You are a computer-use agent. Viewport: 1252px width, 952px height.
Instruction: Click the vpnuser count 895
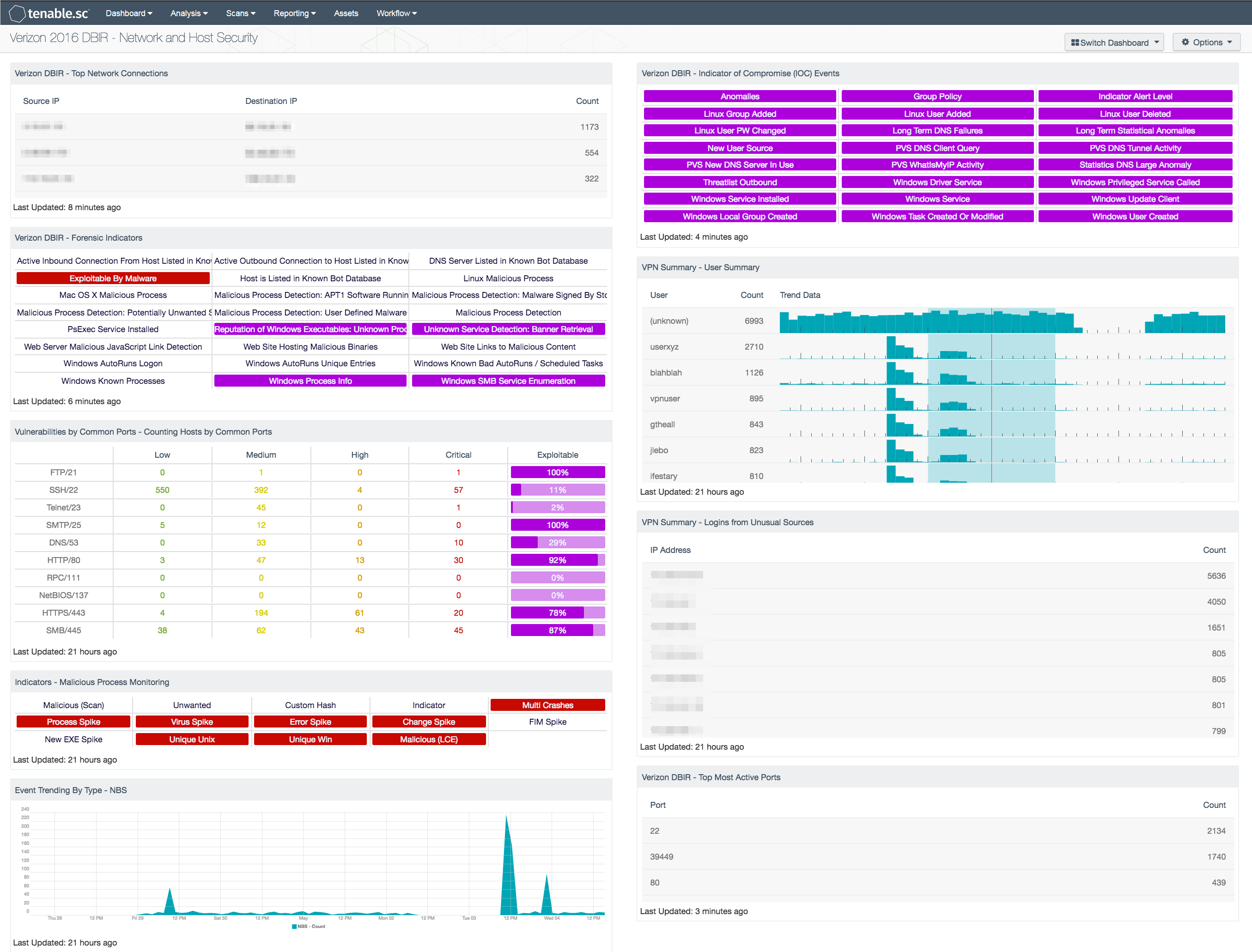756,398
